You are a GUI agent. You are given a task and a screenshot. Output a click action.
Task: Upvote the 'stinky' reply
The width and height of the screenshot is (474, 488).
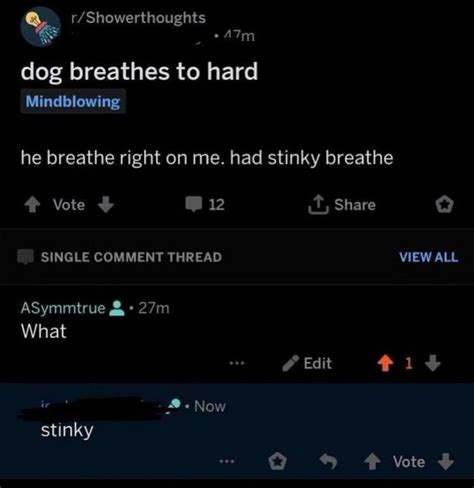(x=372, y=462)
